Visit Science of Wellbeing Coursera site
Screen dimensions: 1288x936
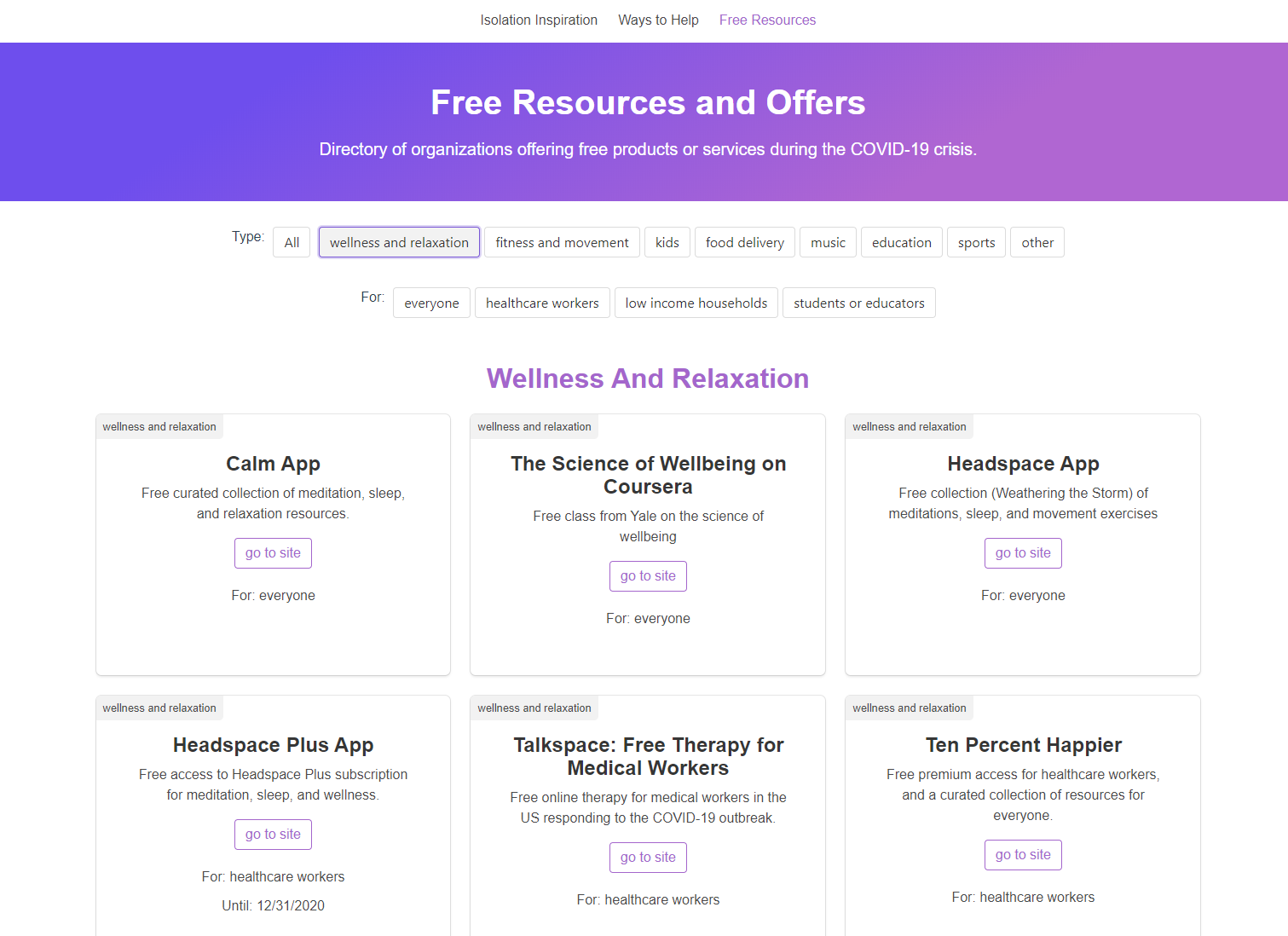tap(648, 576)
